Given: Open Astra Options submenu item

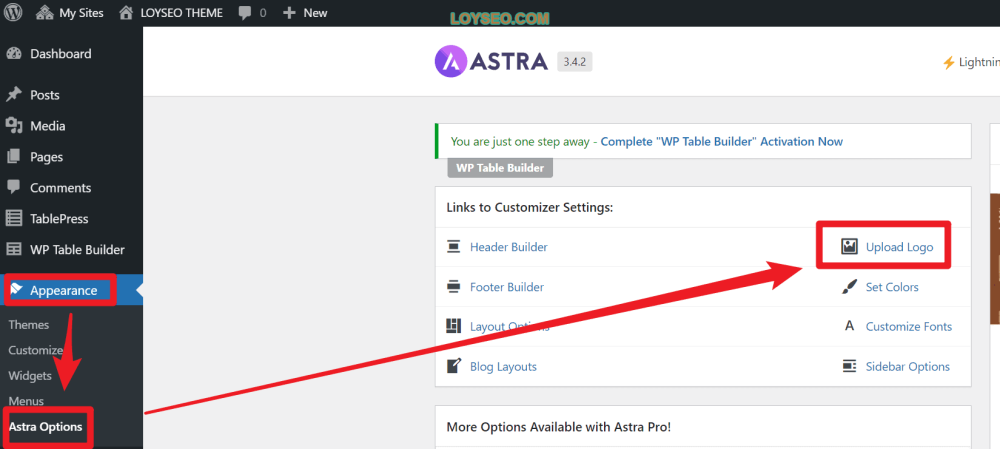Looking at the screenshot, I should (x=45, y=426).
